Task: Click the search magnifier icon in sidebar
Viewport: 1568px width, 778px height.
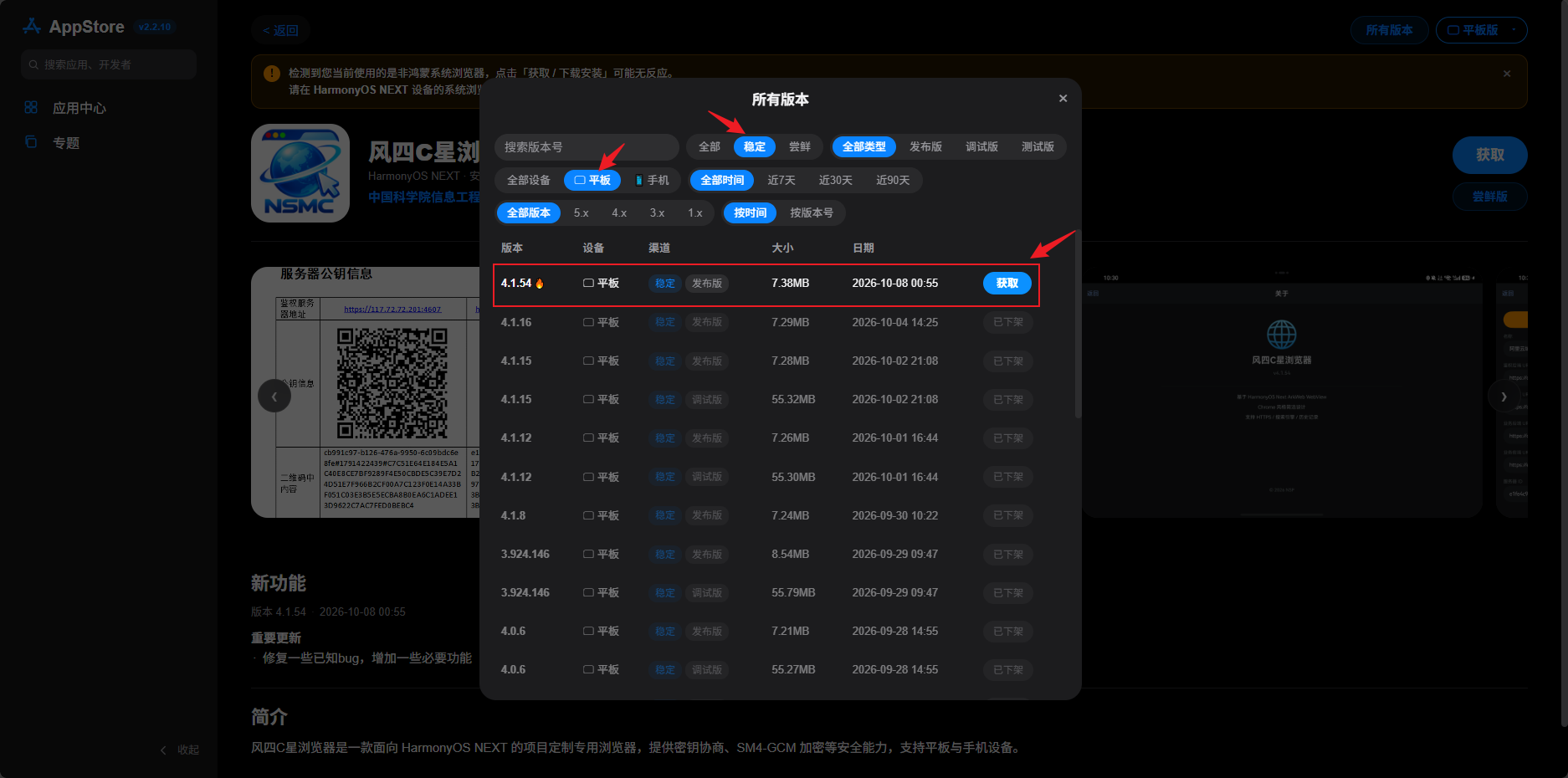Action: [x=33, y=64]
